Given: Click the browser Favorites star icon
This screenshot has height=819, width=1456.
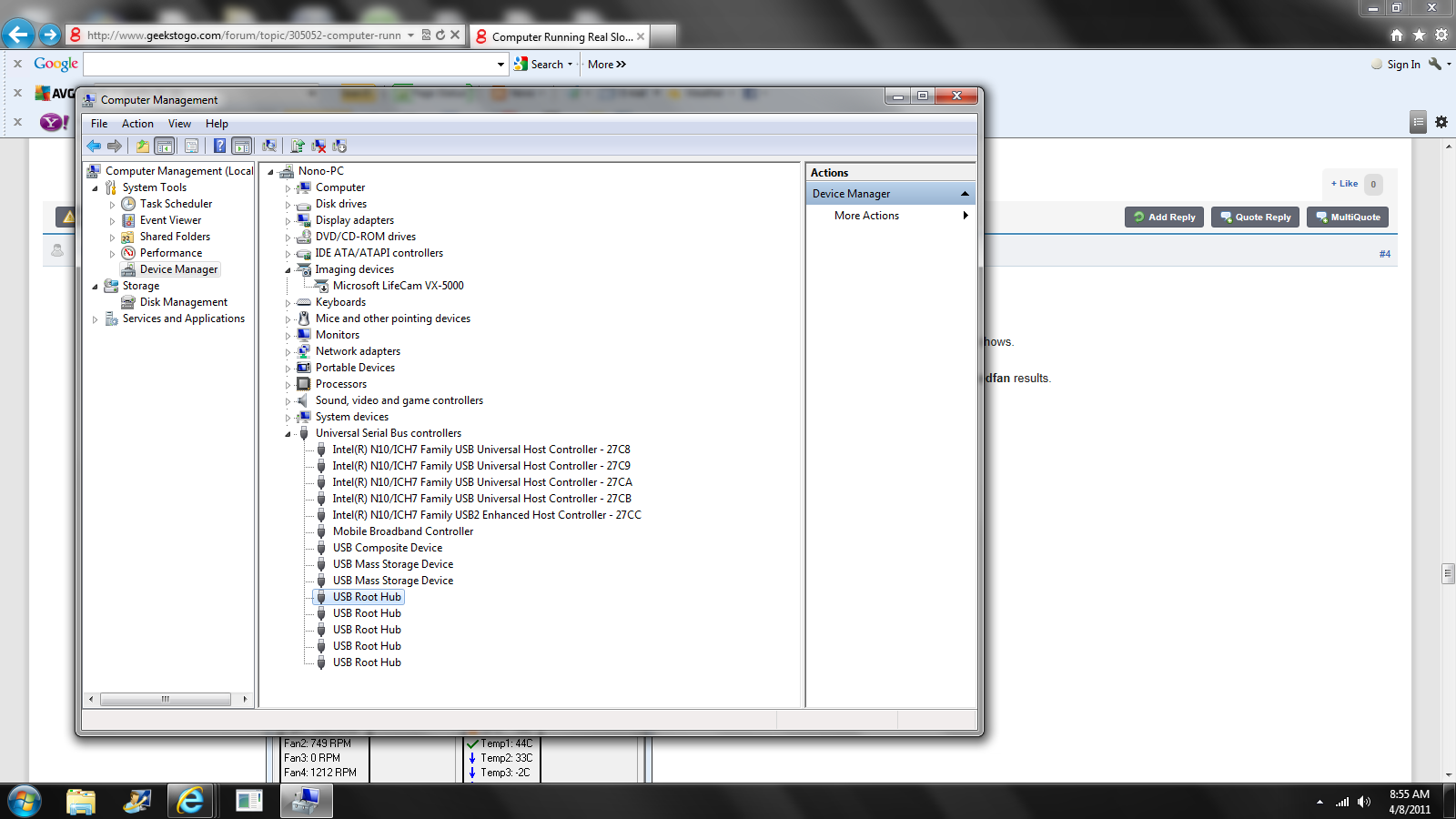Looking at the screenshot, I should coord(1419,35).
